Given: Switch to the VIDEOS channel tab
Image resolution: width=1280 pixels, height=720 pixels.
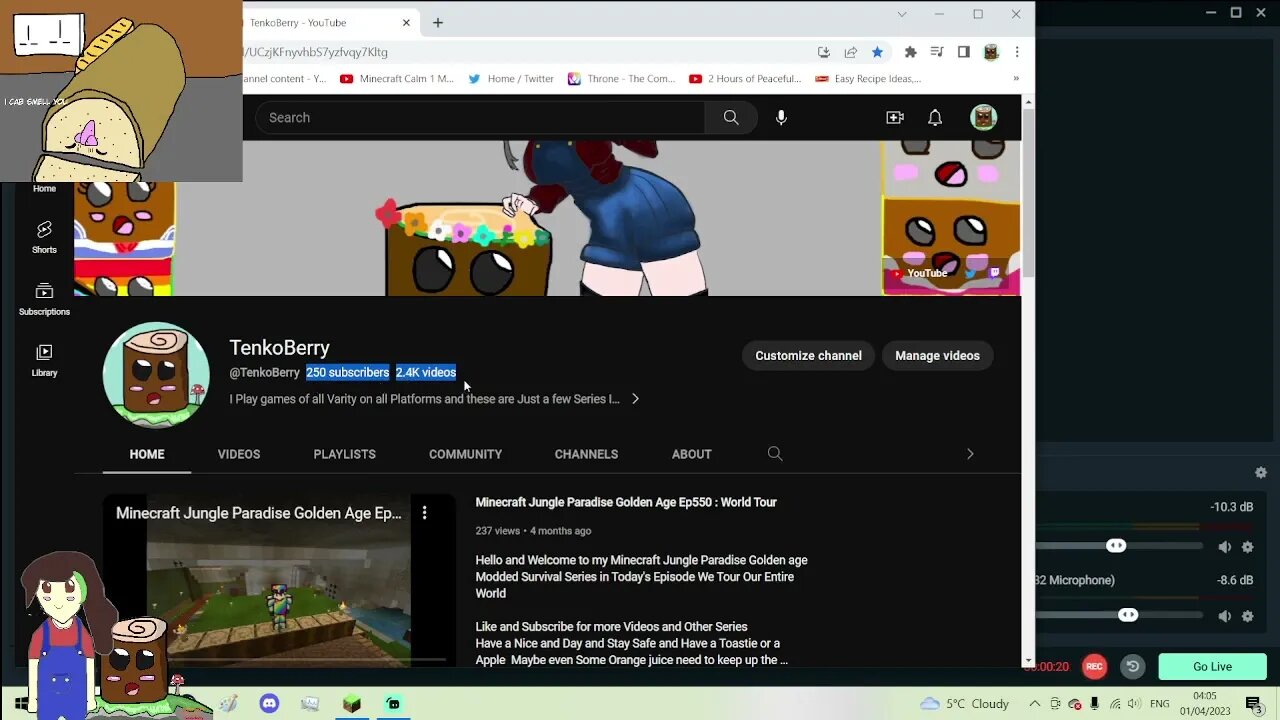Looking at the screenshot, I should click(239, 454).
